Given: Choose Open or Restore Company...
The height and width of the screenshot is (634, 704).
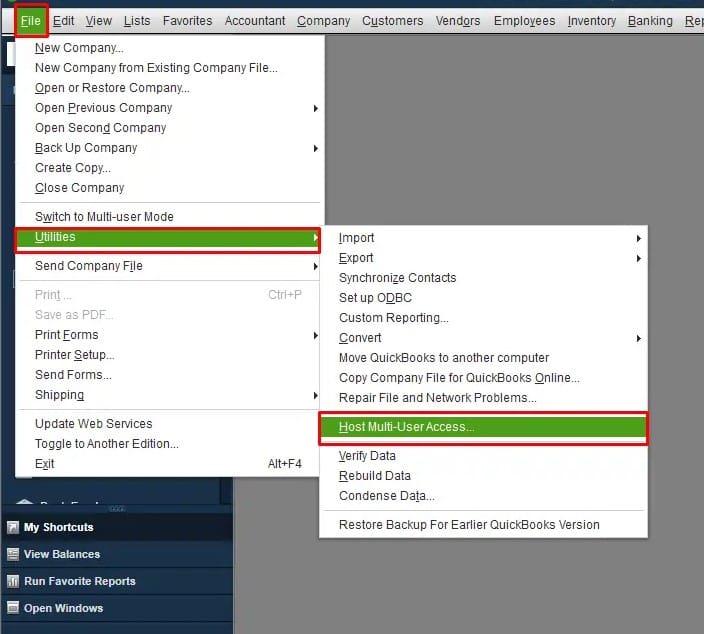Looking at the screenshot, I should pos(169,88).
